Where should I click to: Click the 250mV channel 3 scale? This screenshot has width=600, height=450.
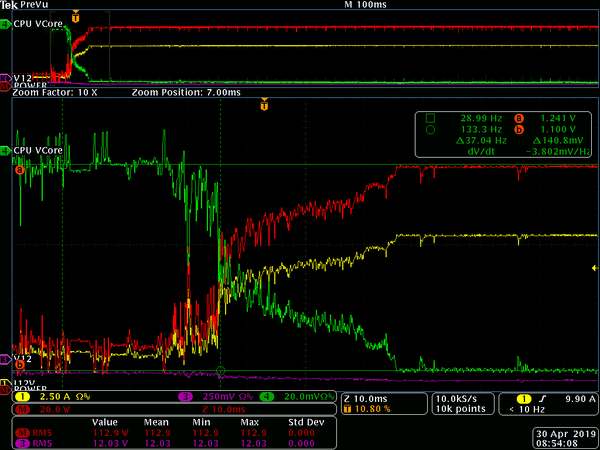[x=217, y=397]
